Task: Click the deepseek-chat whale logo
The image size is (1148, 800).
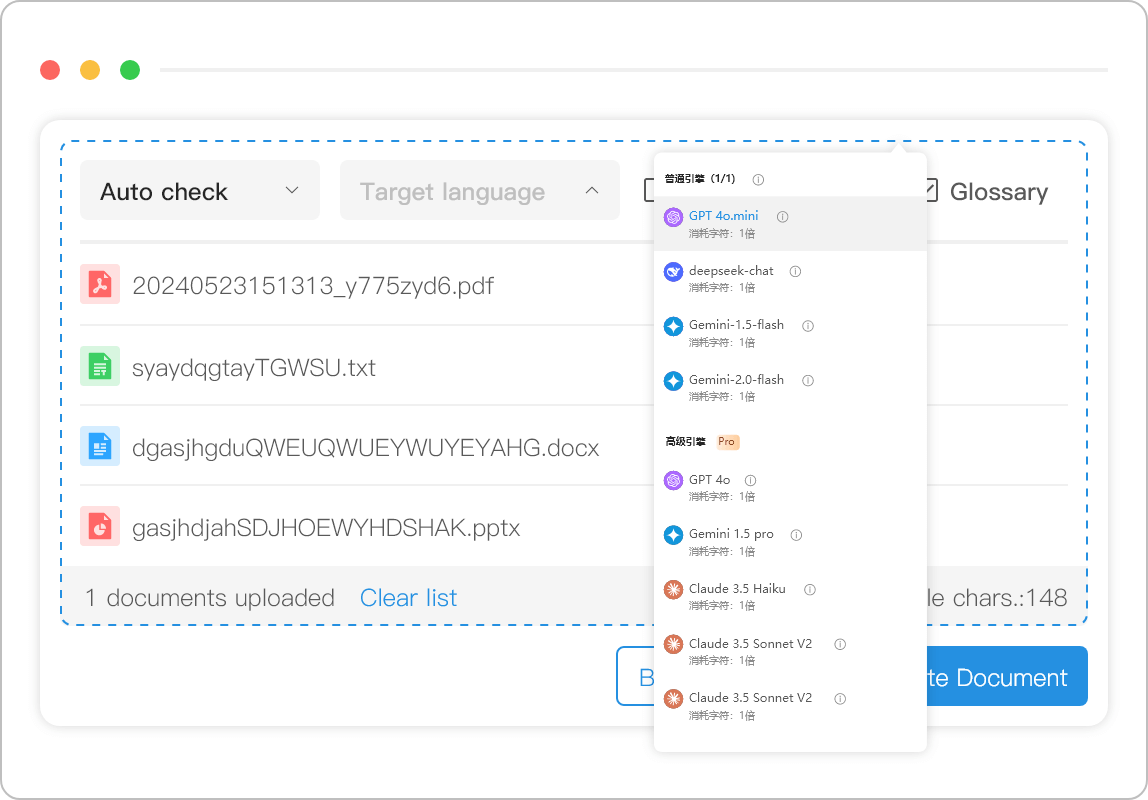Action: (674, 272)
